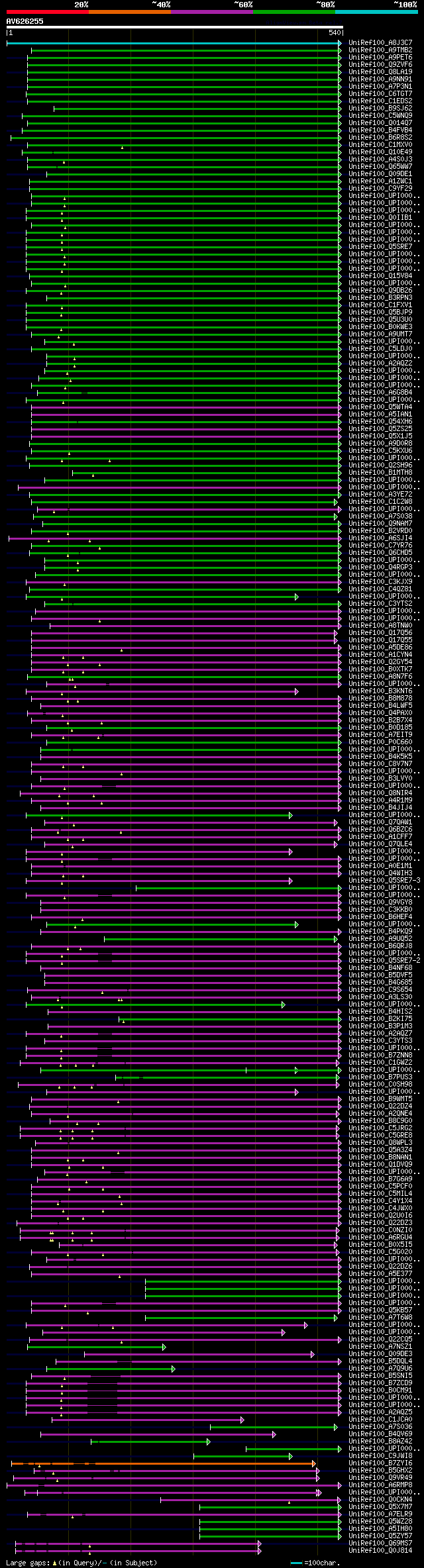Viewport: 424px width, 1568px height.
Task: Select the UniRef100_A1CYN4 label
Action: (x=380, y=655)
